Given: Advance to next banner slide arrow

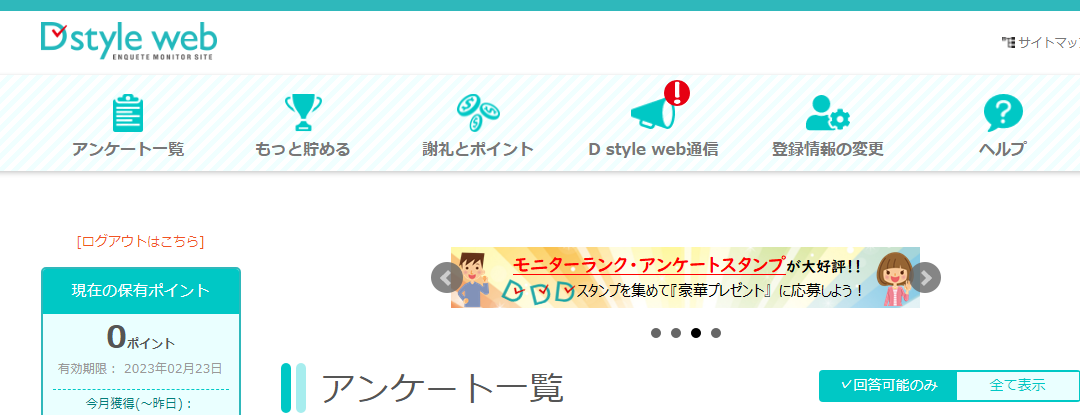Looking at the screenshot, I should coord(926,277).
